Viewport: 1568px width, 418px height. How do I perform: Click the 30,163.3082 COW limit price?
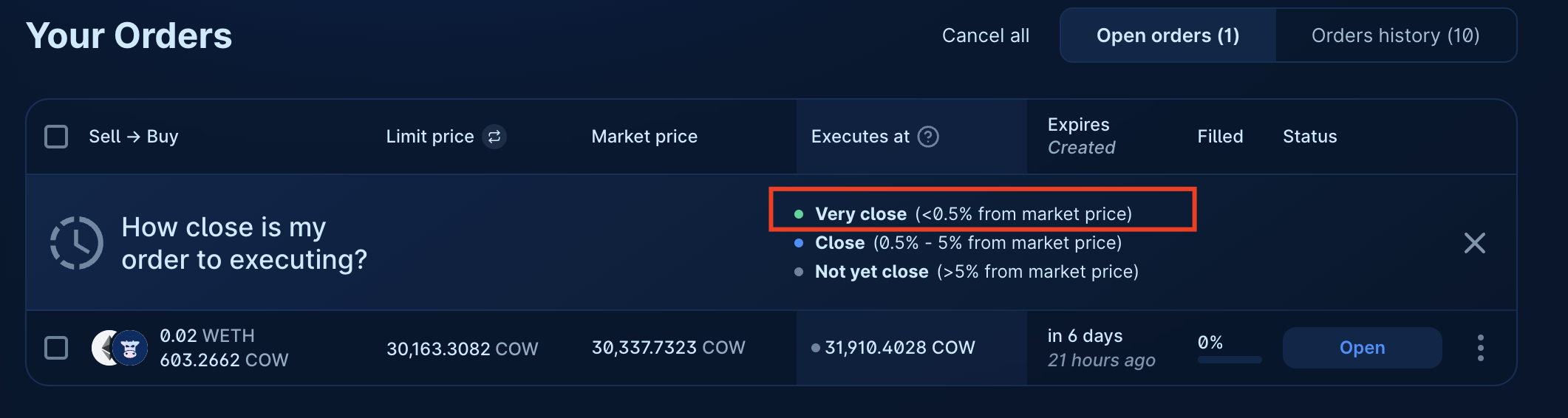[x=462, y=349]
